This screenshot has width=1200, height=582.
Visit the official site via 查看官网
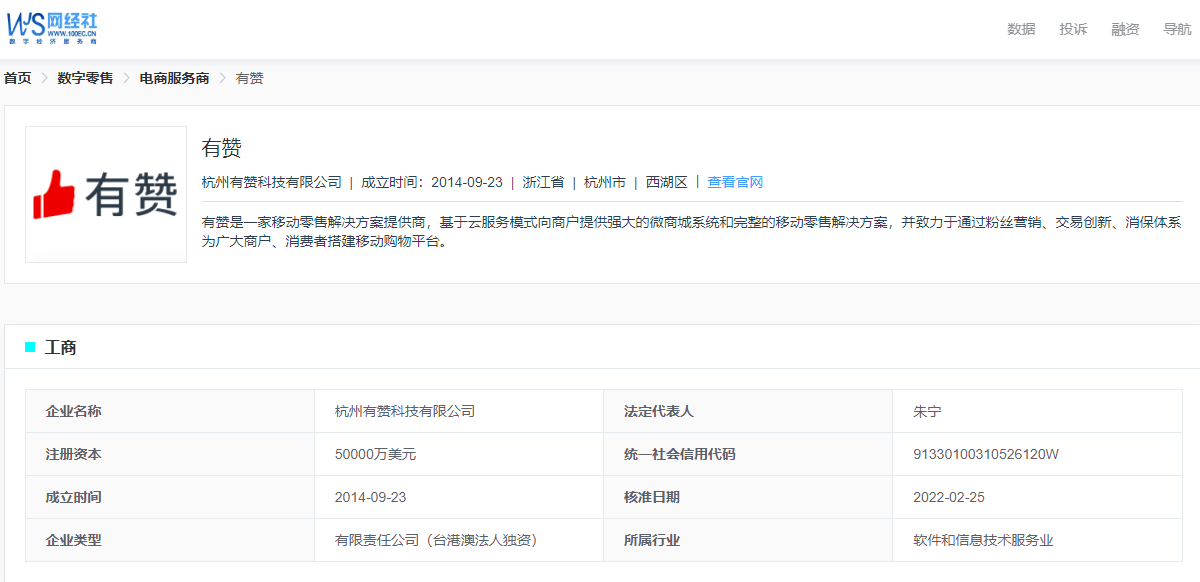[x=735, y=182]
